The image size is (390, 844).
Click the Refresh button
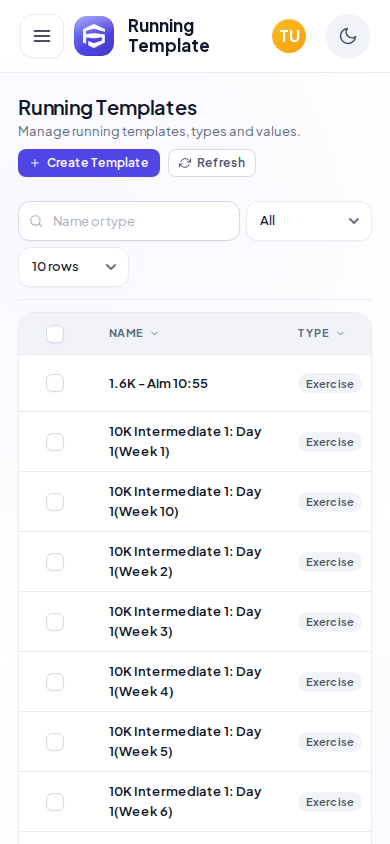click(x=212, y=163)
